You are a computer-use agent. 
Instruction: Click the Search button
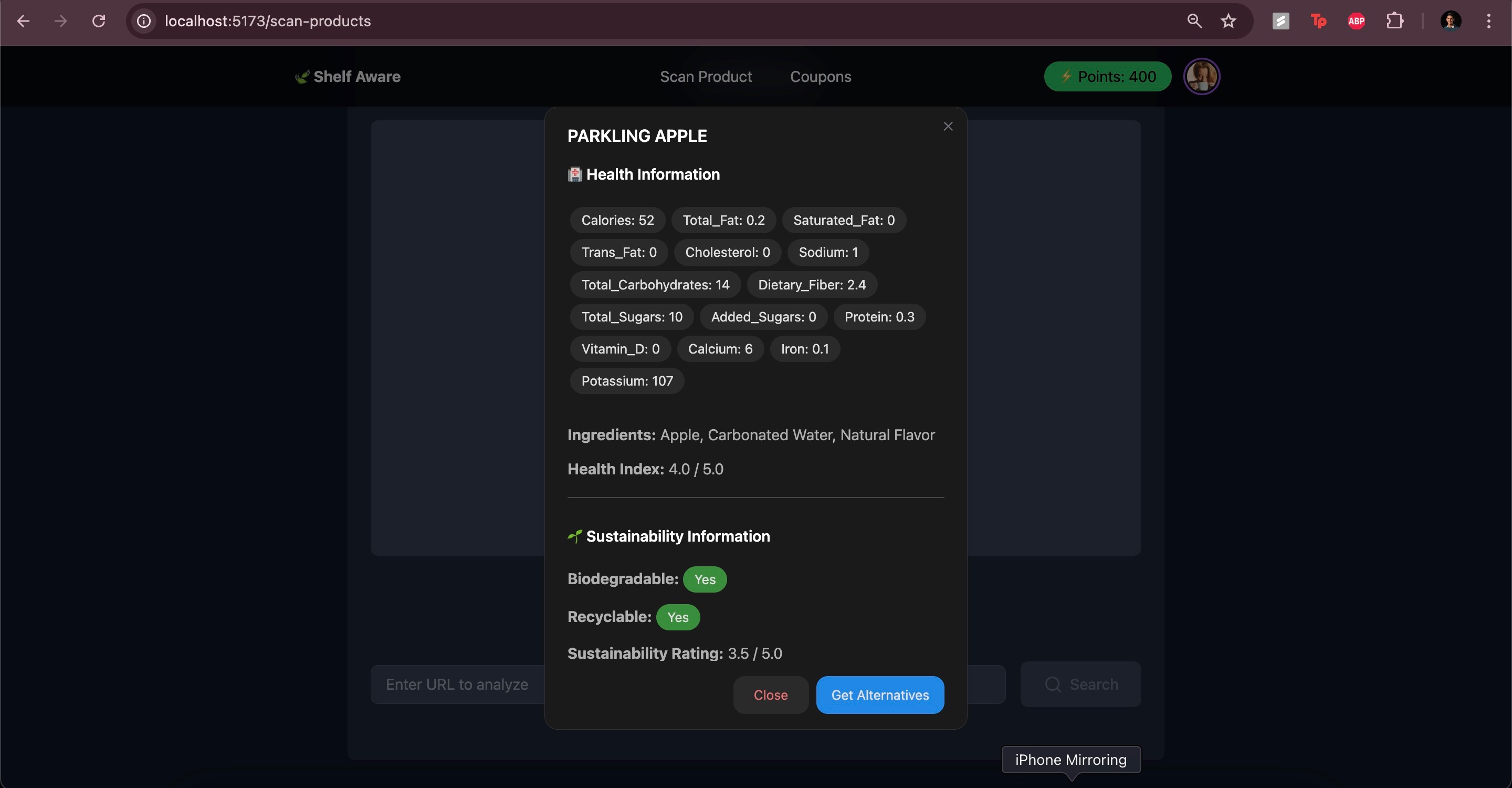[x=1080, y=684]
